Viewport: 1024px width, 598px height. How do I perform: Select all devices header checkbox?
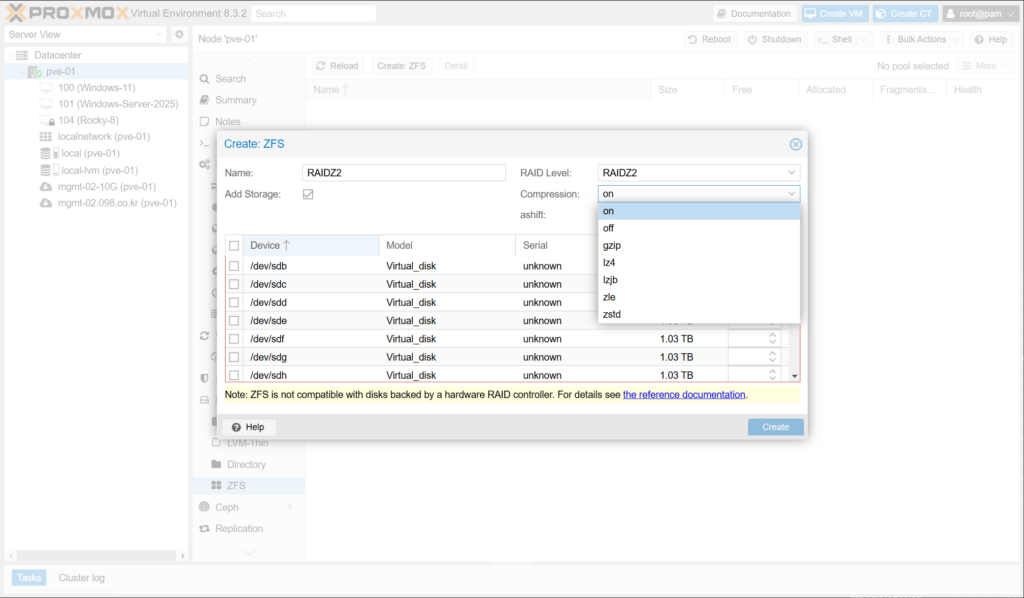click(x=234, y=245)
